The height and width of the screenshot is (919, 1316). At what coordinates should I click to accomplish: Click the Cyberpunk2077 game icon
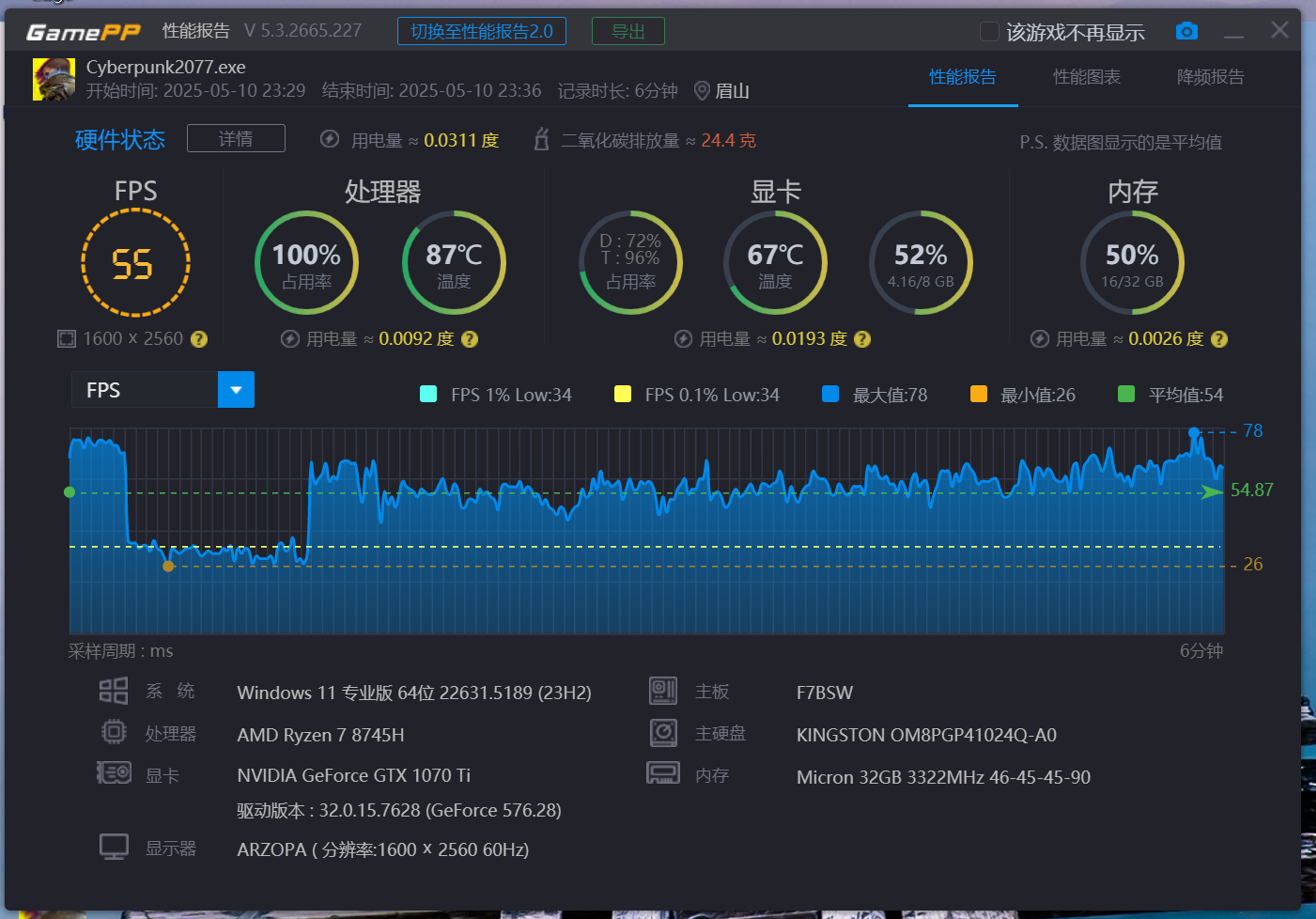coord(54,79)
